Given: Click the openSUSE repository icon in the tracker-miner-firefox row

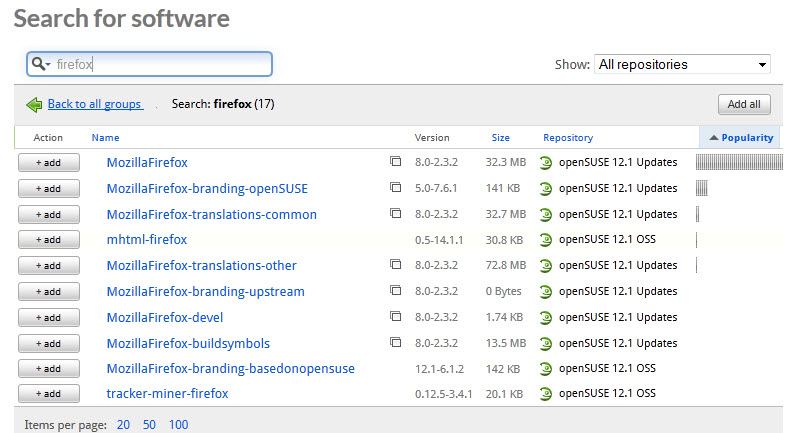Looking at the screenshot, I should 546,394.
